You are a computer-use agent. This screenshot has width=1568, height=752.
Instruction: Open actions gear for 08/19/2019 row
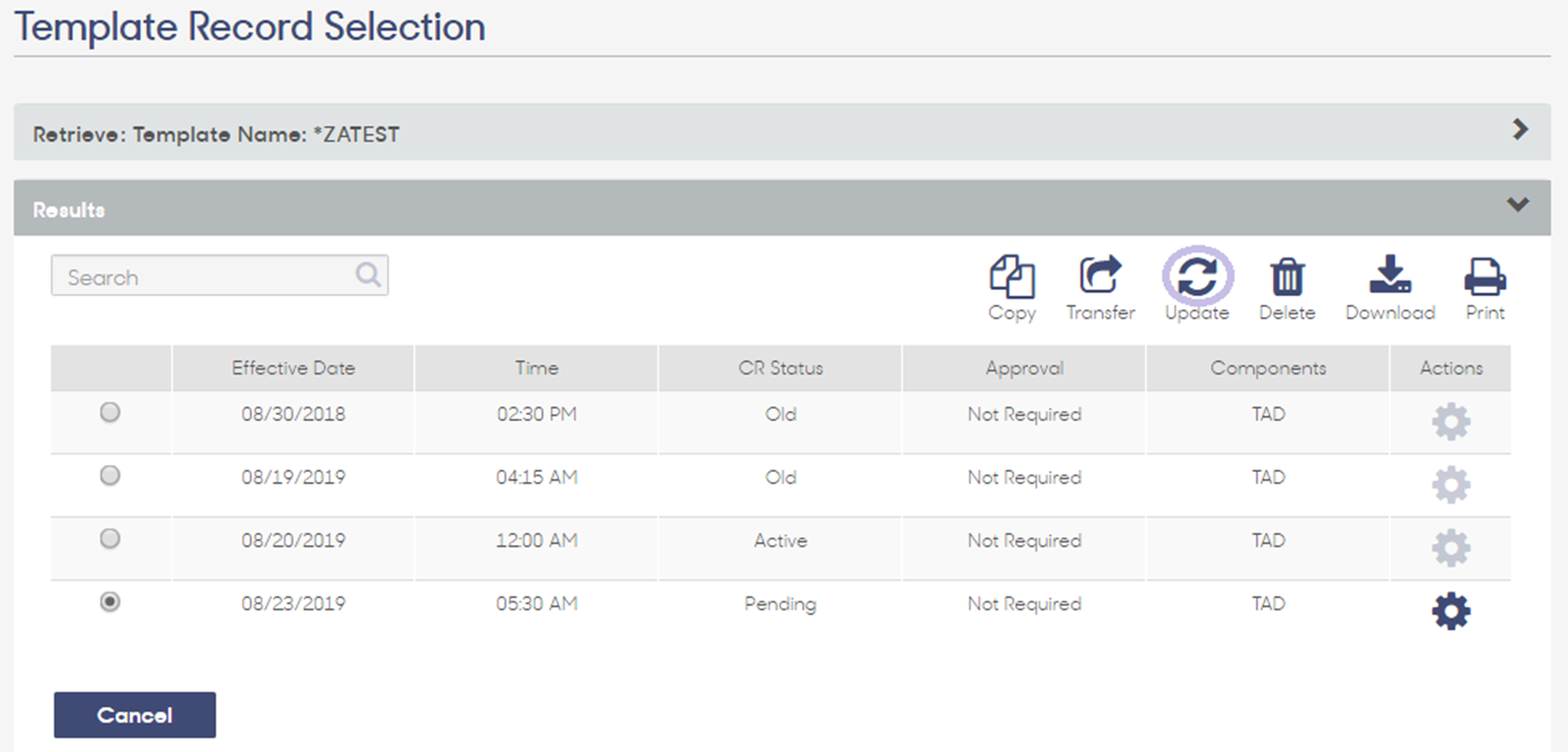[1451, 485]
